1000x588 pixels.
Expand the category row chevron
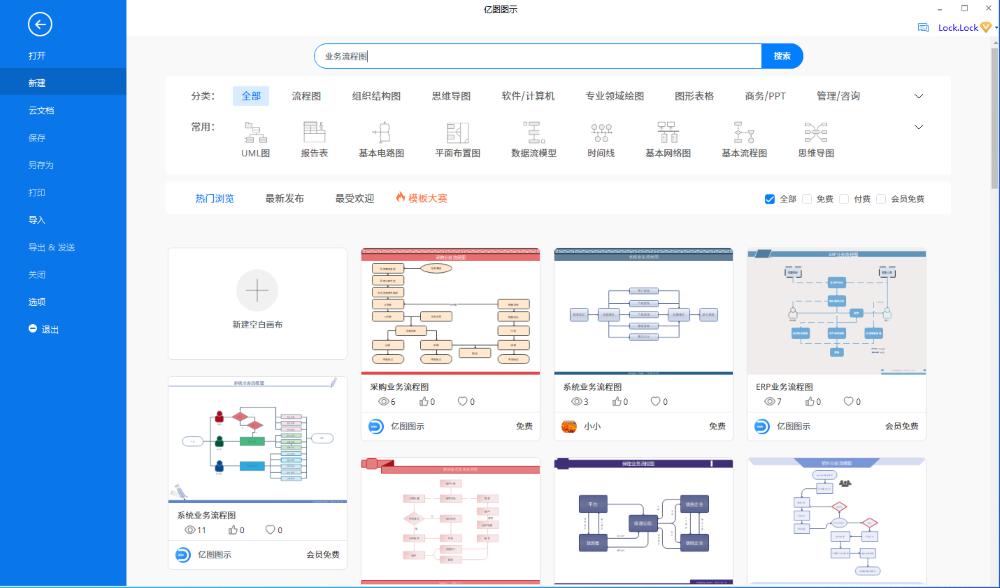917,95
